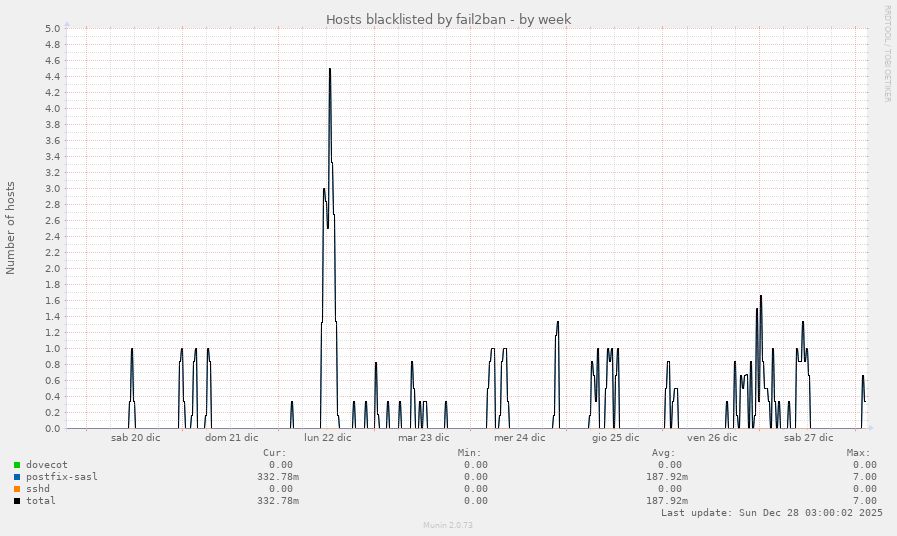
Task: Click the 'Last update' timestamp text
Action: point(771,513)
